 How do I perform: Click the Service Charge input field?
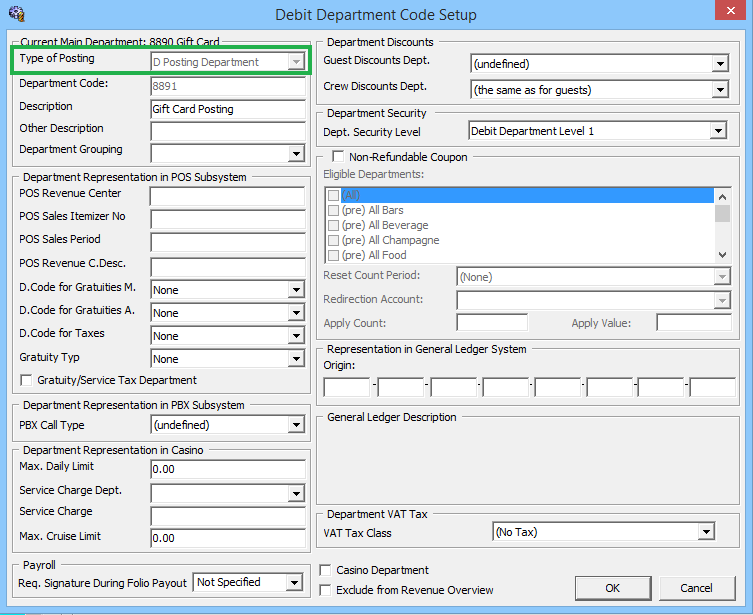(228, 516)
